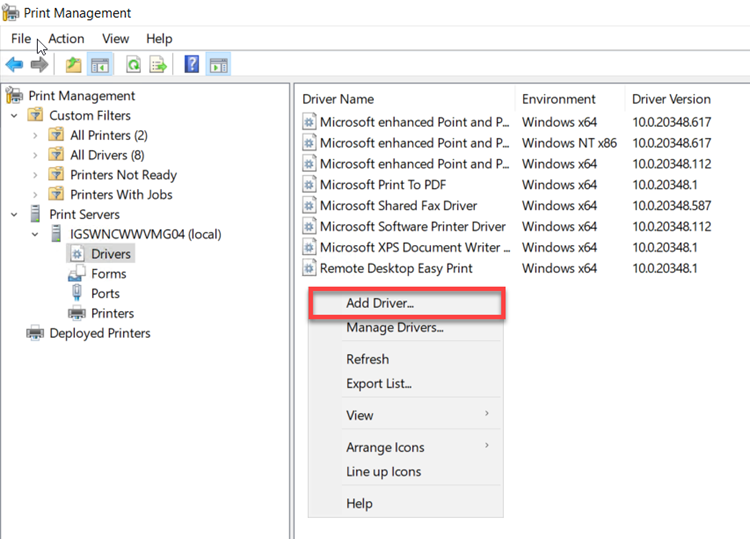Open the Action menu in menu bar
The height and width of the screenshot is (539, 750).
pos(66,38)
